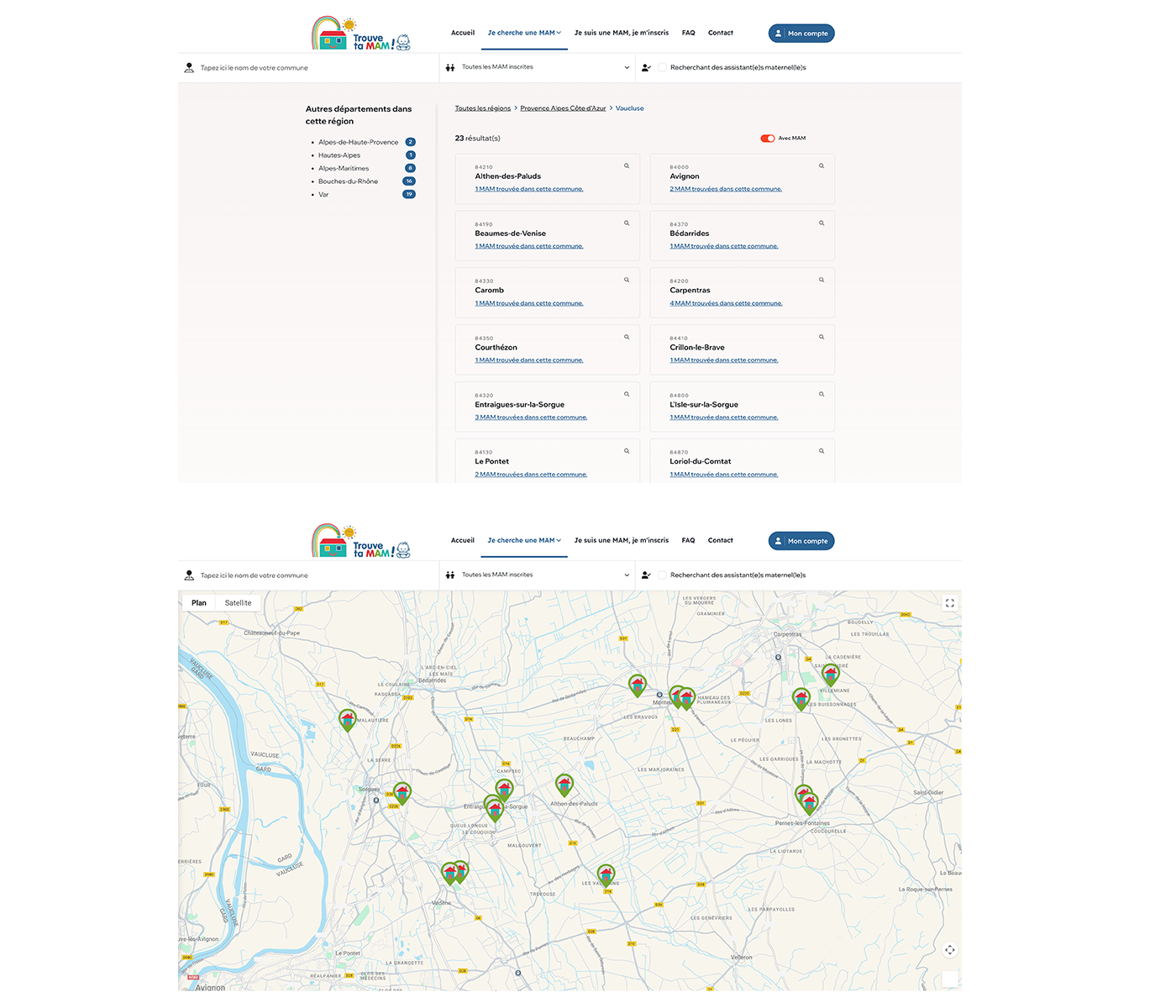The height and width of the screenshot is (1008, 1176).
Task: Check 'Recherchant des assistant(e)s maternel(le)s' above the map
Action: (x=662, y=575)
